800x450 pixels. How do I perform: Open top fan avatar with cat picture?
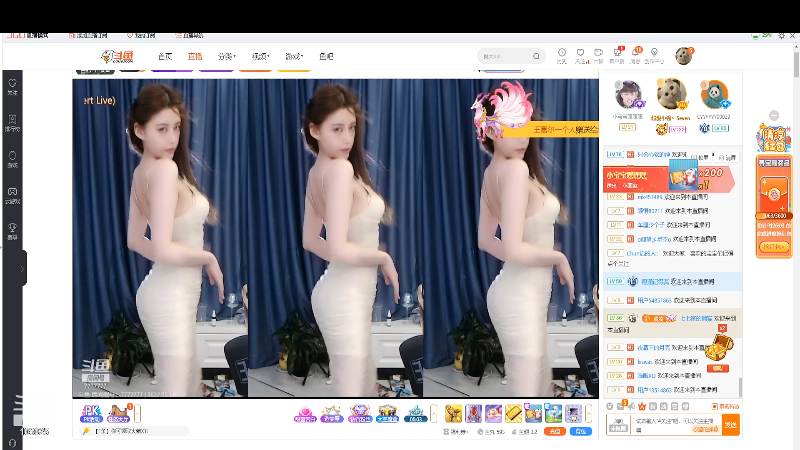point(671,94)
